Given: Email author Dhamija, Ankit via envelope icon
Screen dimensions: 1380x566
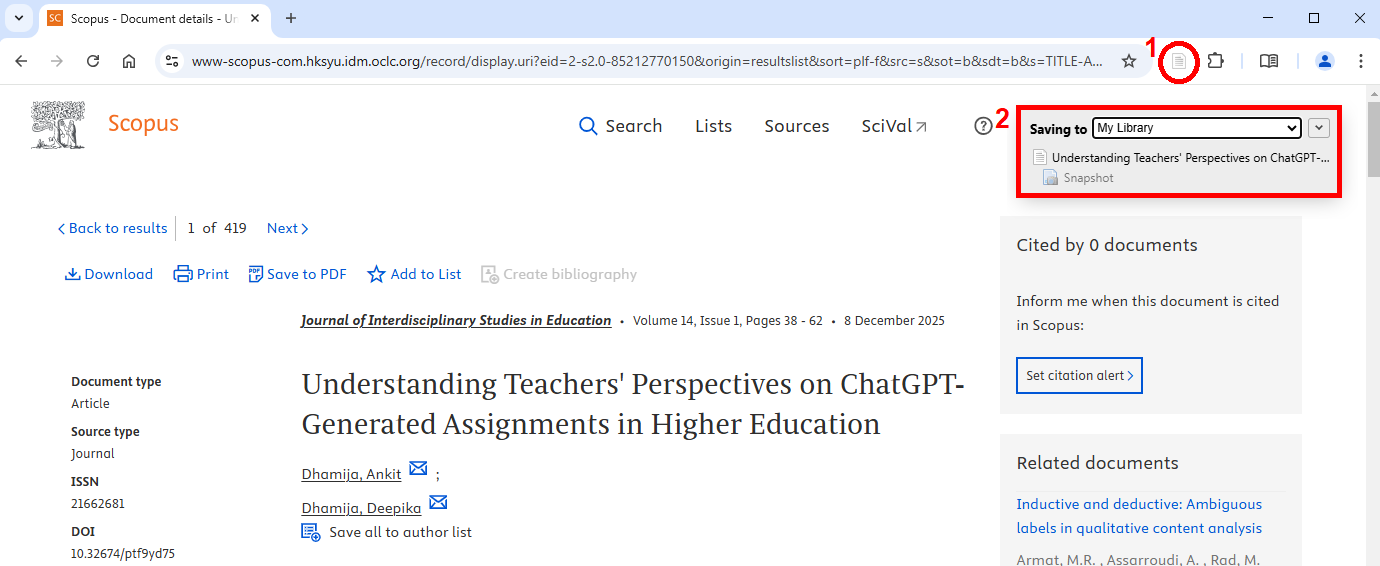Looking at the screenshot, I should coord(418,468).
